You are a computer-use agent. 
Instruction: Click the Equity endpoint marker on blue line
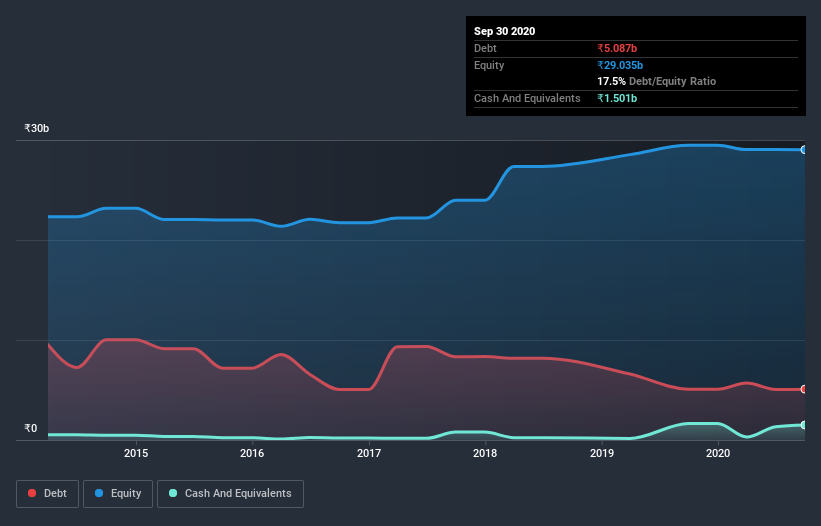coord(804,150)
